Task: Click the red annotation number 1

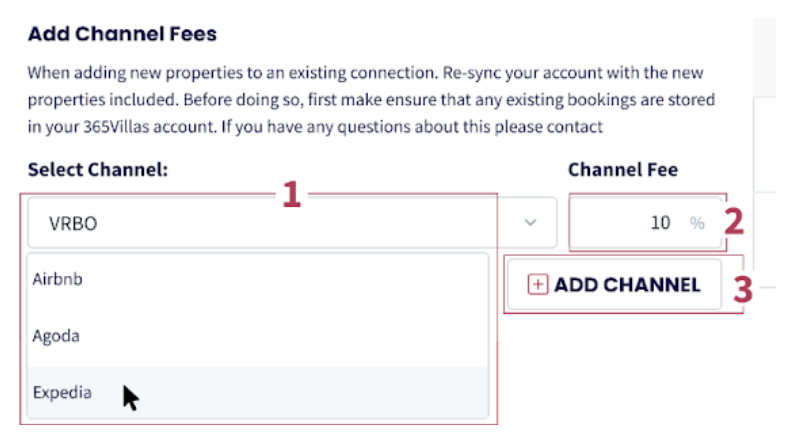Action: click(291, 195)
